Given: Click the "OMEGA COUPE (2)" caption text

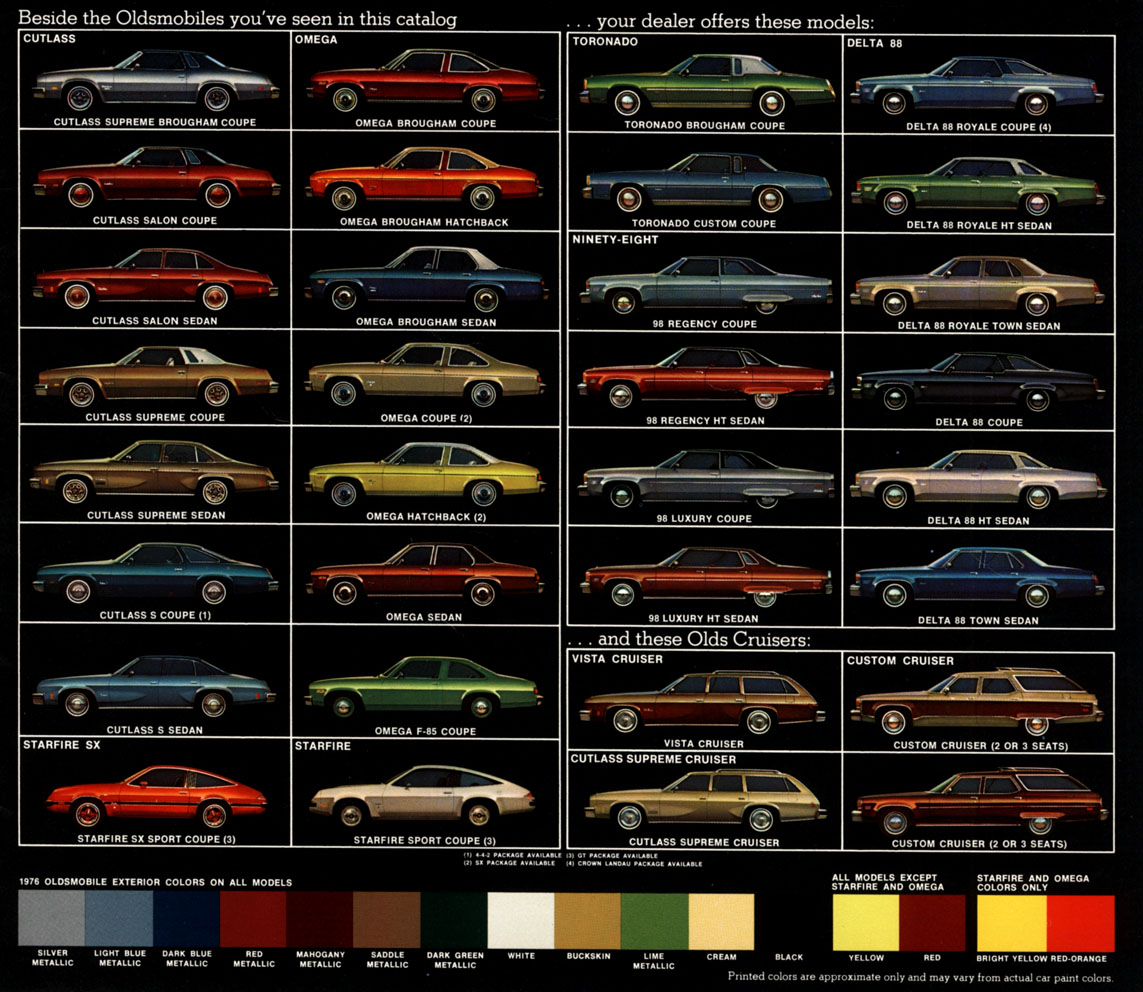Looking at the screenshot, I should tap(426, 418).
